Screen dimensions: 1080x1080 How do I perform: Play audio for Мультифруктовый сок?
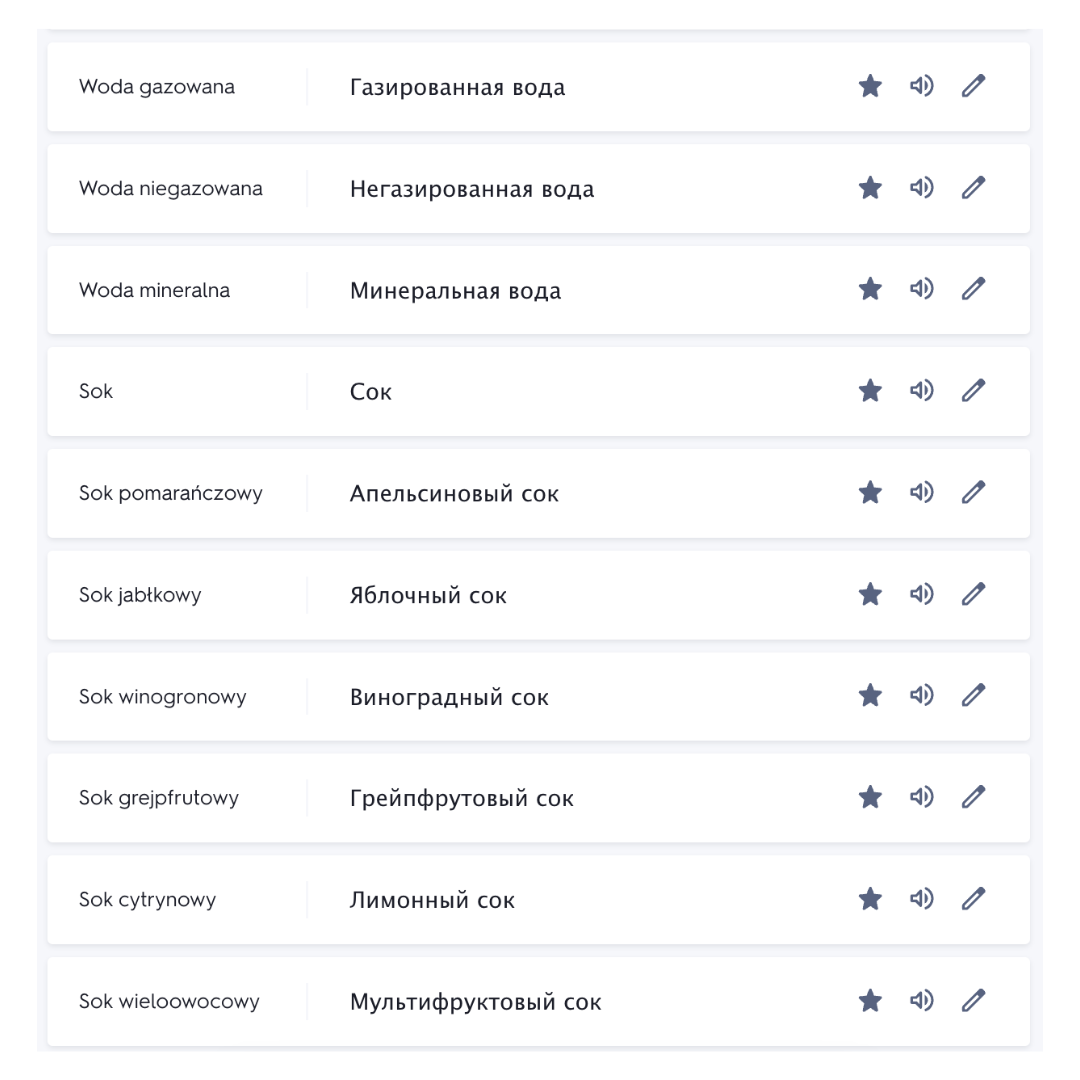[x=922, y=1000]
